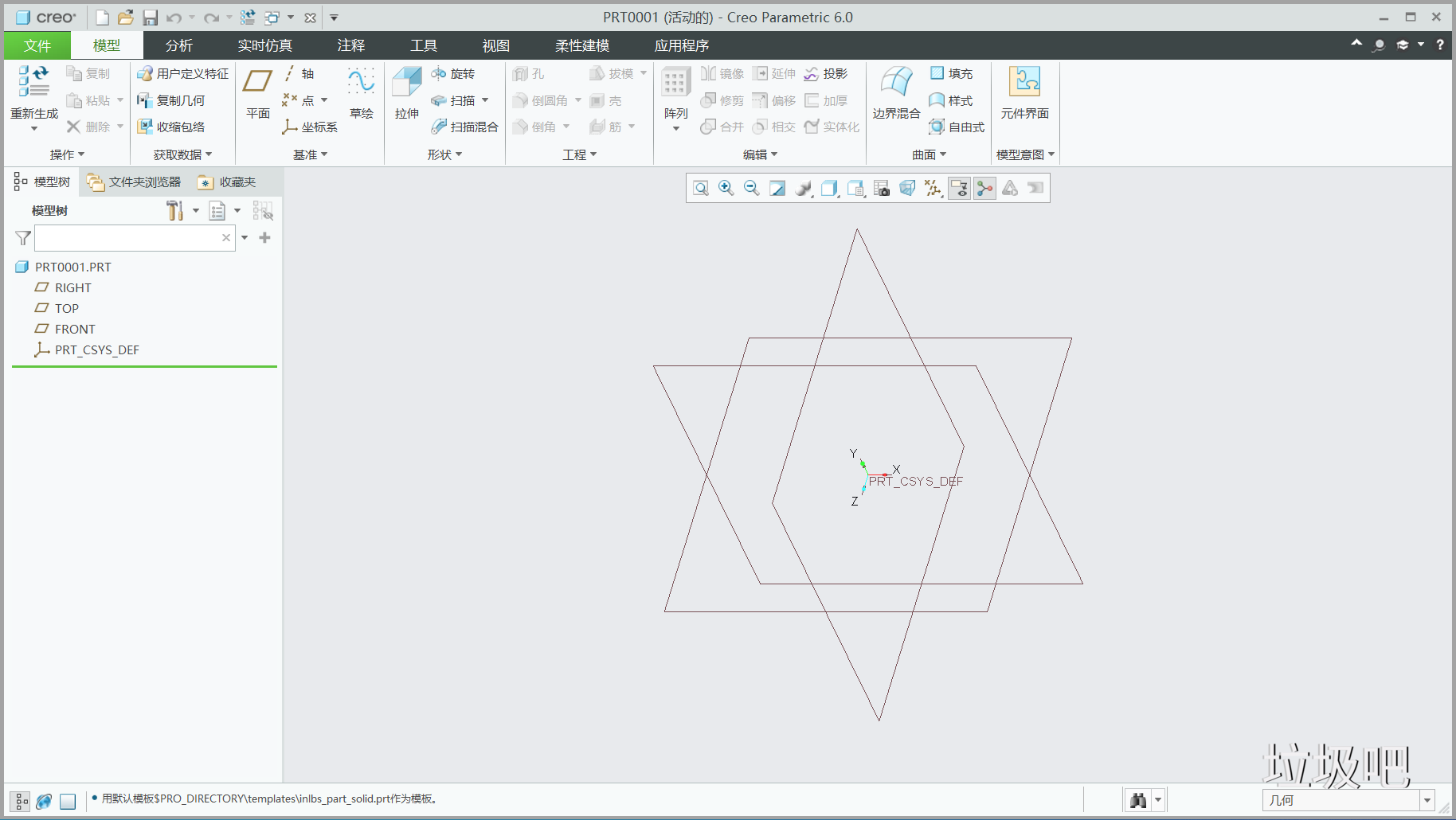Expand the 基准 group dropdown
The image size is (1456, 820).
pos(310,154)
